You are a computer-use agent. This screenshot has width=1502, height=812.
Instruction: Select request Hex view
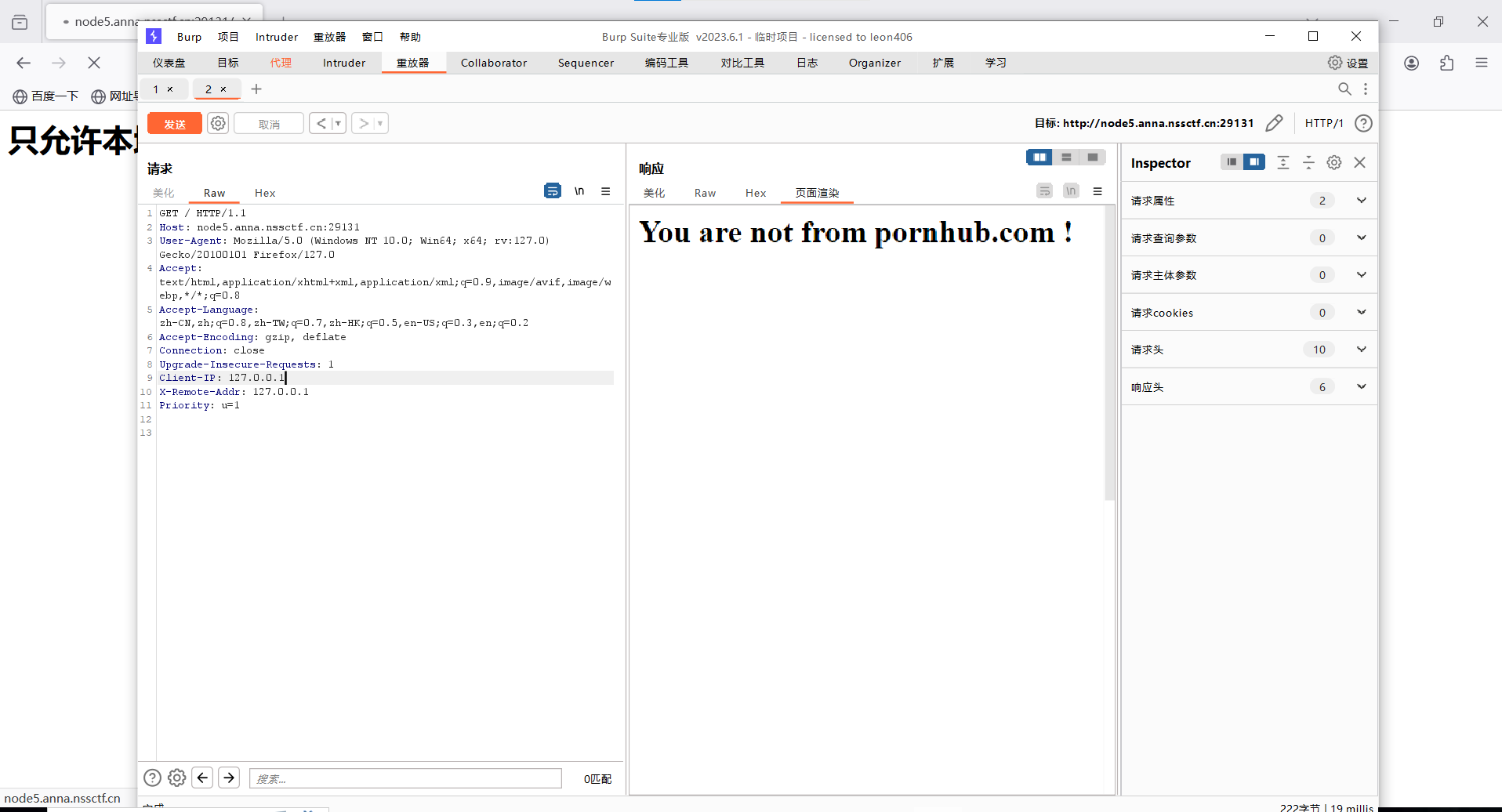[x=265, y=193]
